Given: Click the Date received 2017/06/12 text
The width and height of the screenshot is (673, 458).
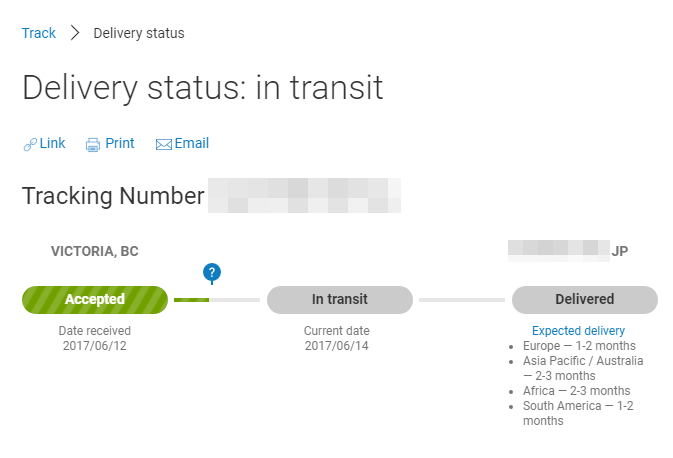Looking at the screenshot, I should click(x=95, y=338).
